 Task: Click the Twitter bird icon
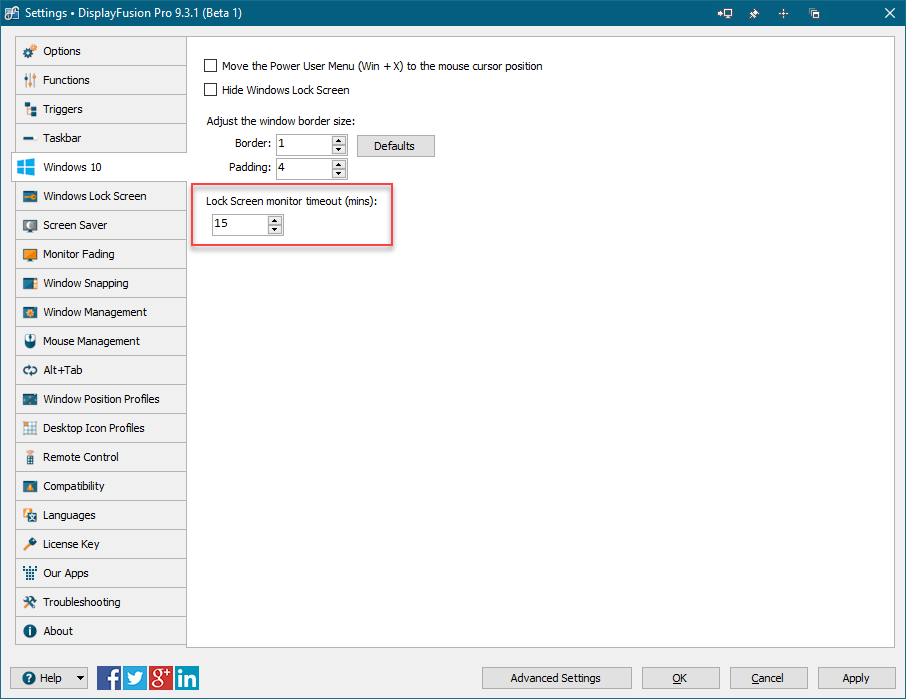coord(136,678)
